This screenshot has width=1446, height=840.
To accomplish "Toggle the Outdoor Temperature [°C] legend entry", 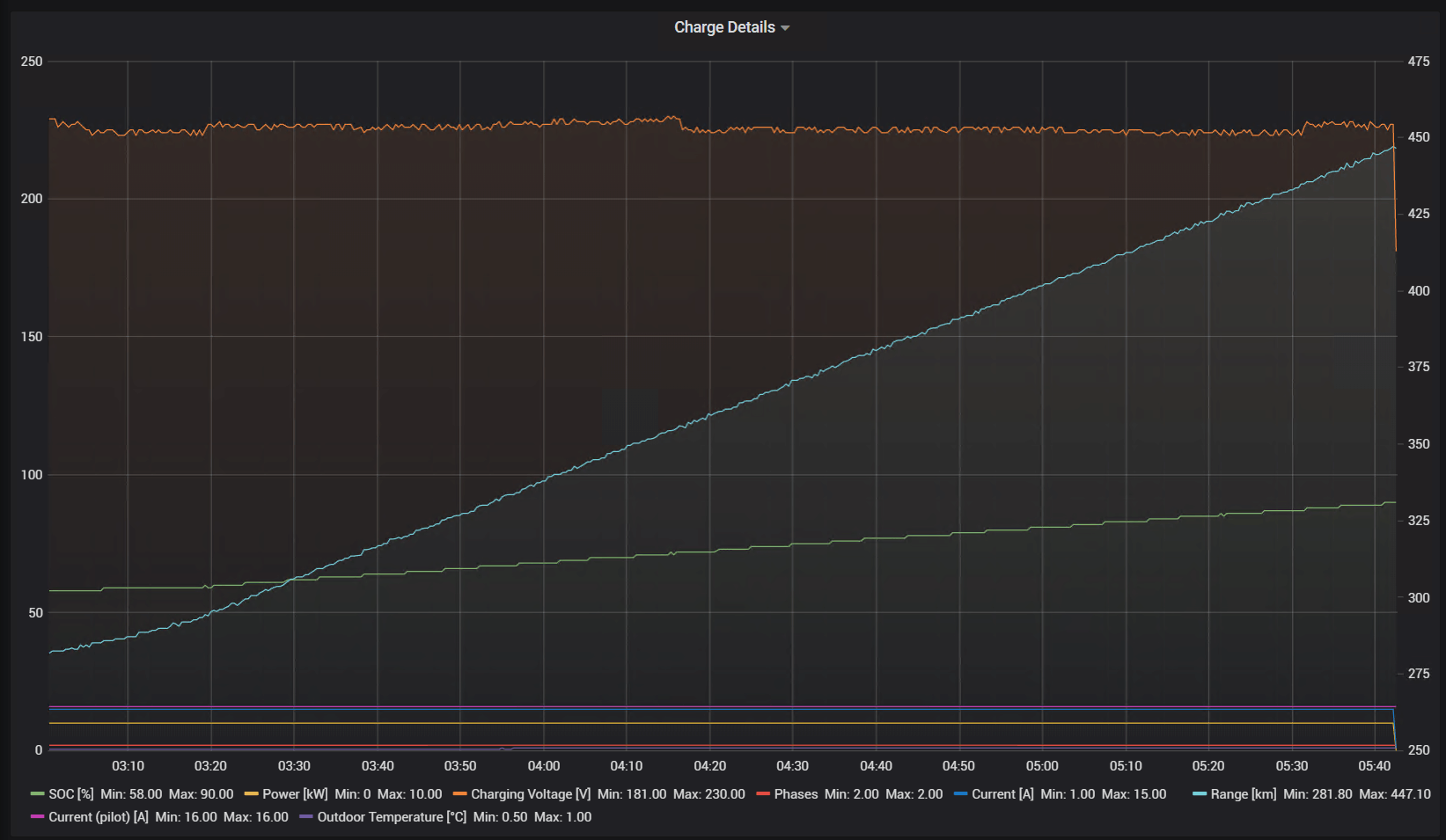I will coord(392,817).
